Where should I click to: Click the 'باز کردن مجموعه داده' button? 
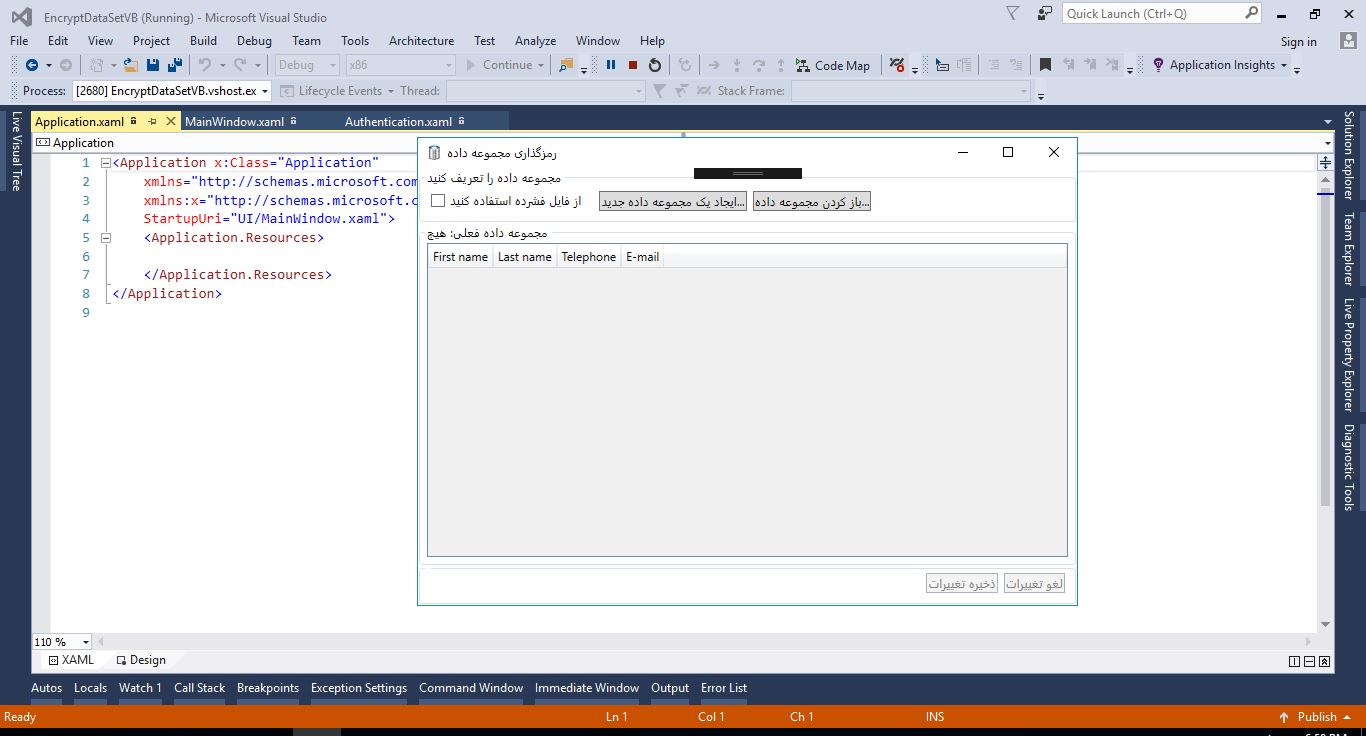click(x=812, y=202)
